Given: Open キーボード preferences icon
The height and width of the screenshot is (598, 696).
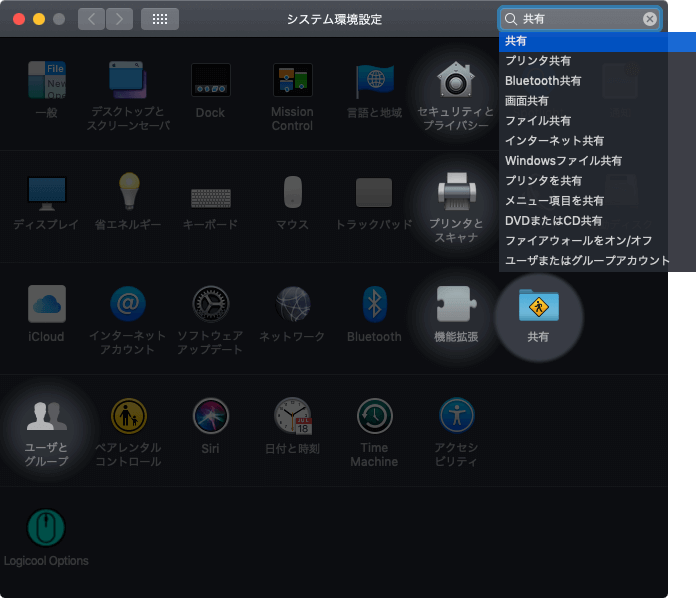Looking at the screenshot, I should [x=211, y=198].
